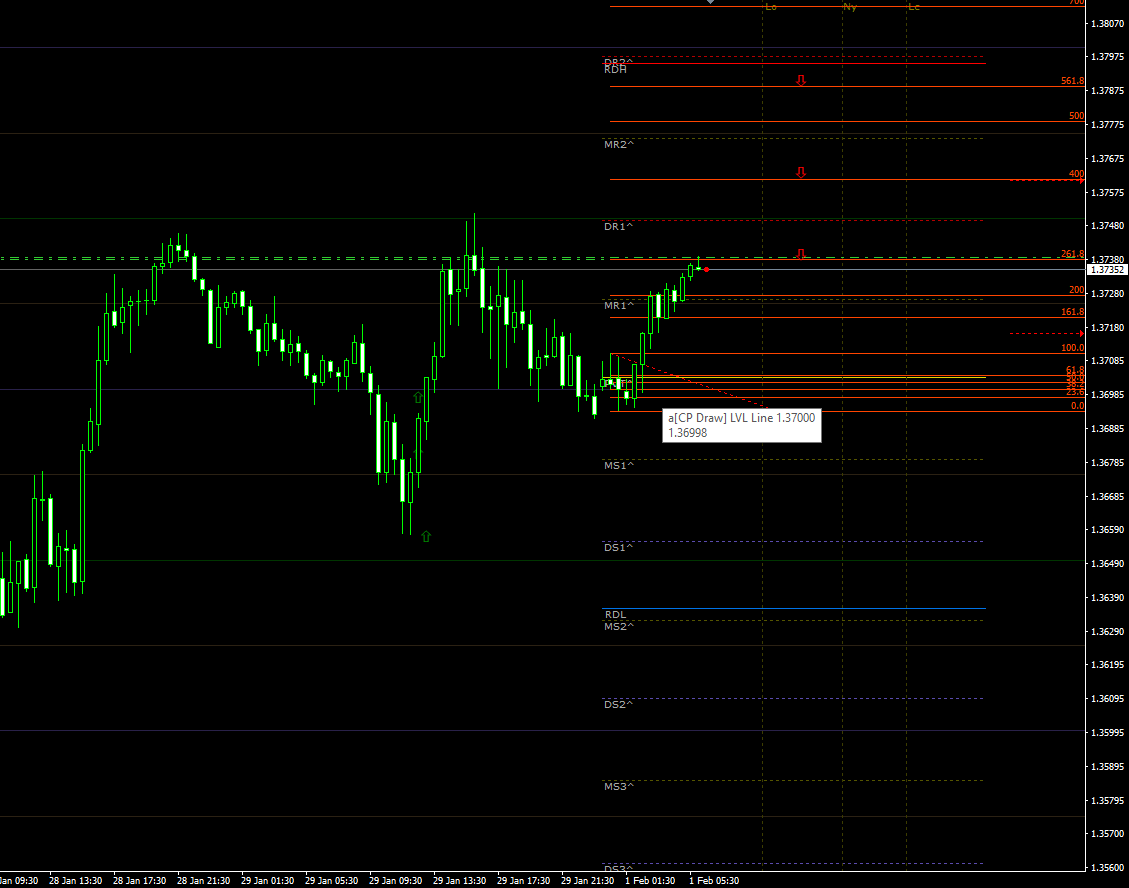The image size is (1129, 888).
Task: Click the red down arrow on the 400 line
Action: pos(801,173)
